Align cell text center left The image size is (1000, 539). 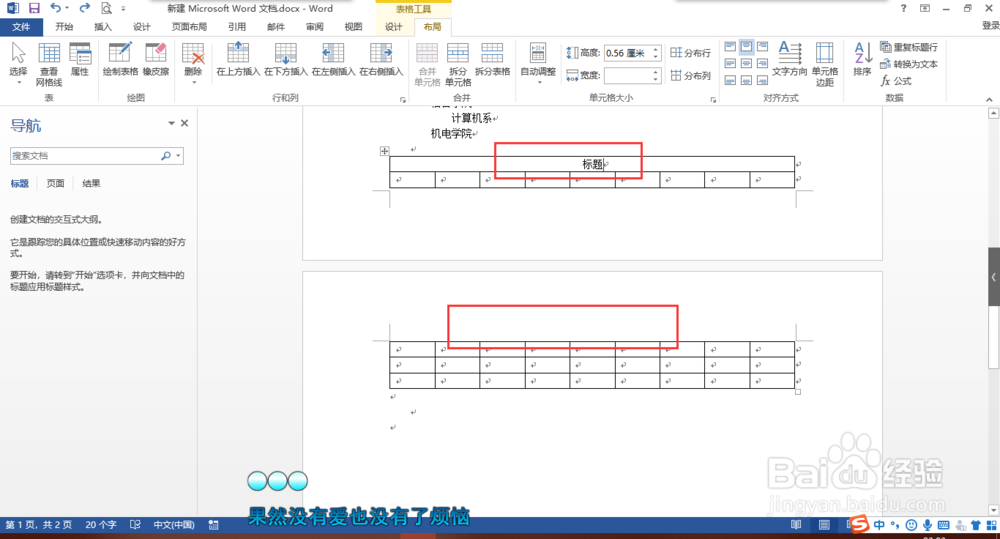[730, 63]
